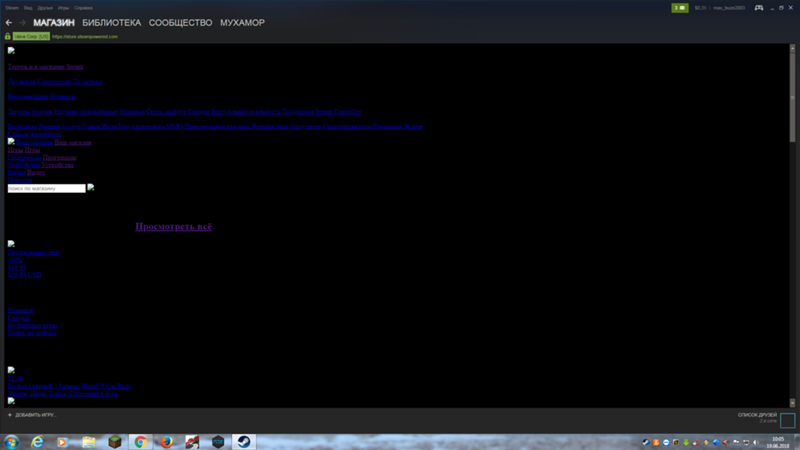Open the first Ваш магазин link
The width and height of the screenshot is (800, 450).
point(34,142)
